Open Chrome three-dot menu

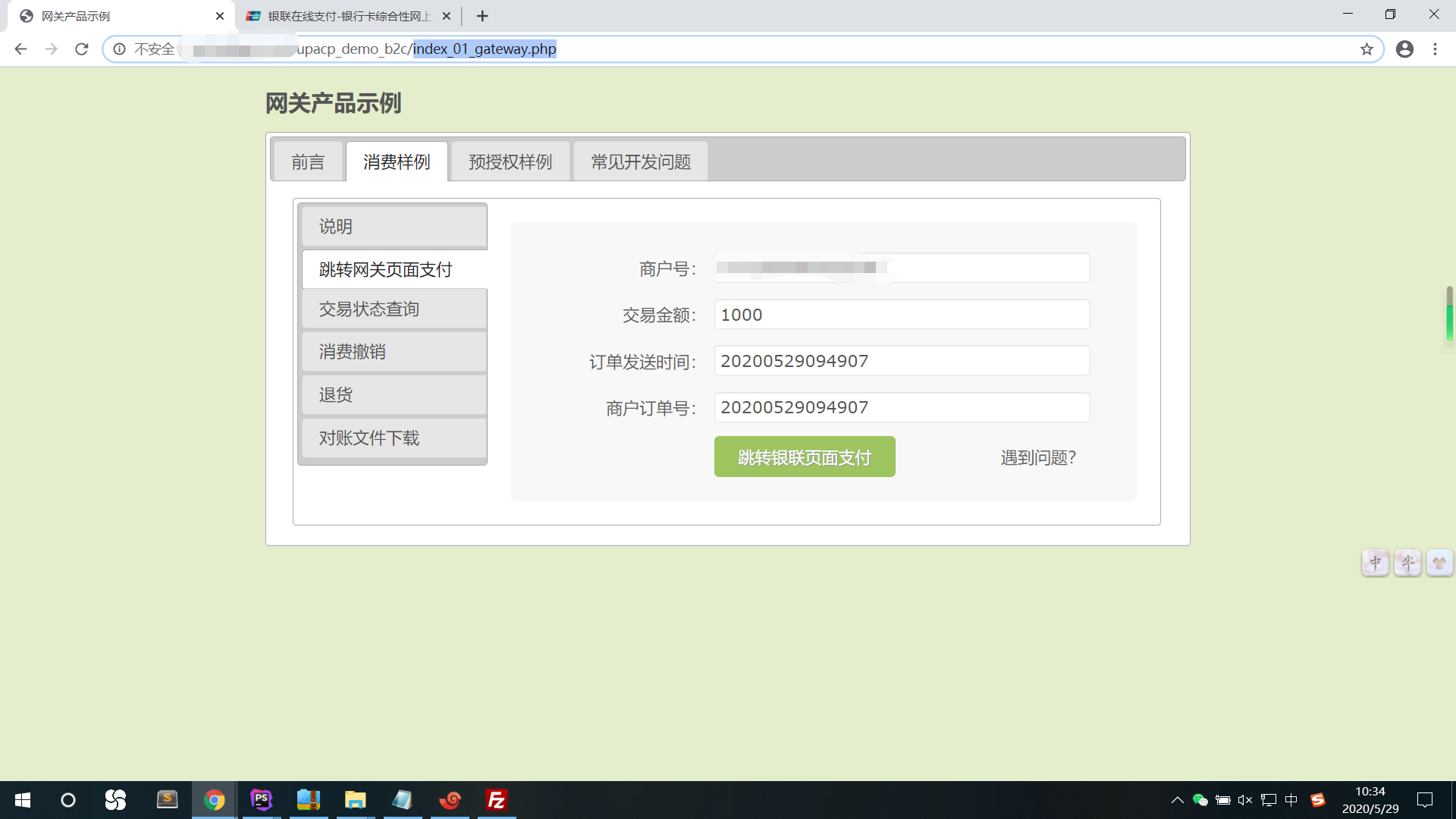tap(1435, 49)
